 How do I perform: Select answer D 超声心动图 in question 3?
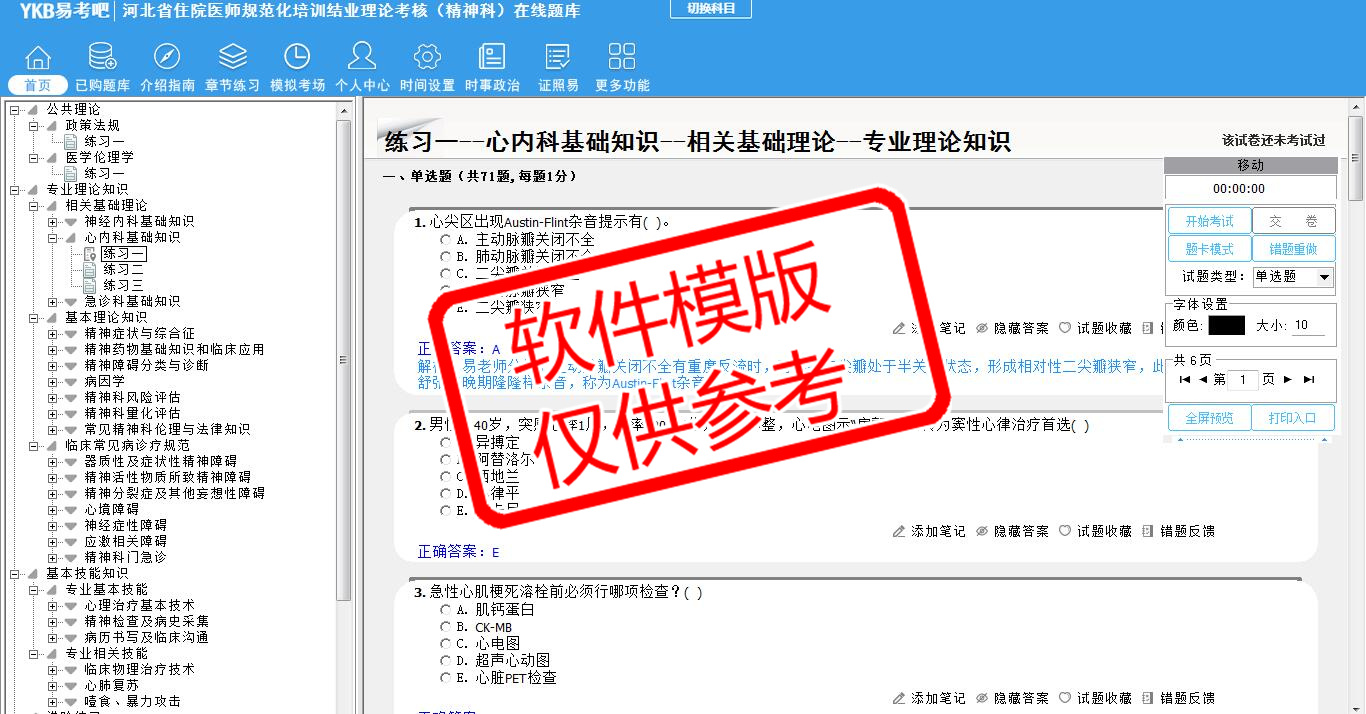(446, 661)
